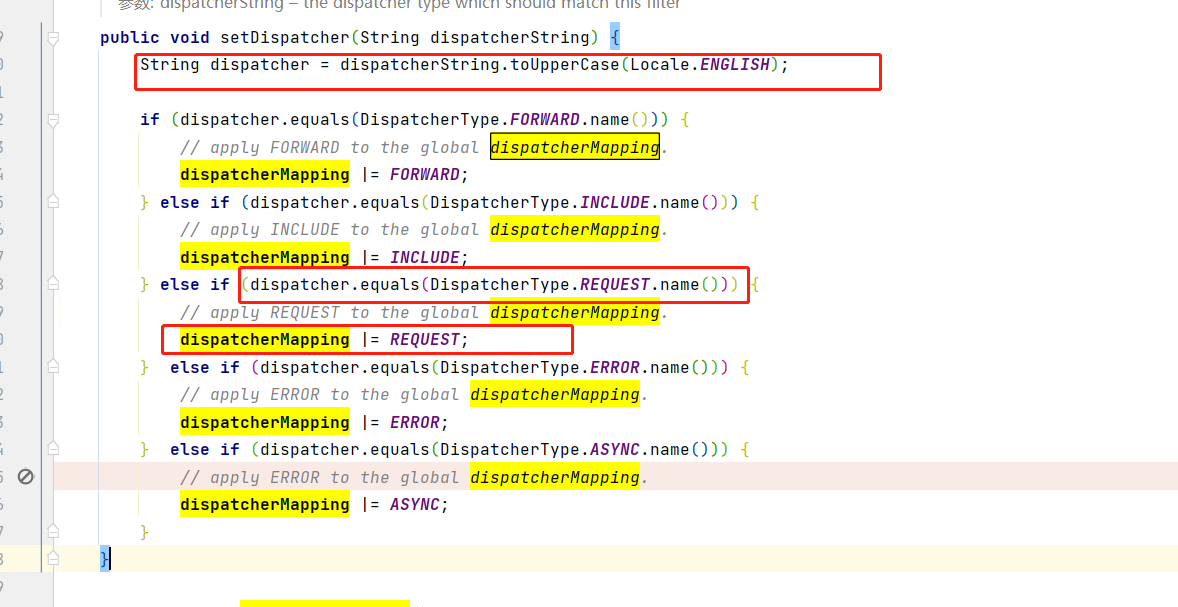Select the INCLUDE constant after the |= operator

pos(424,257)
